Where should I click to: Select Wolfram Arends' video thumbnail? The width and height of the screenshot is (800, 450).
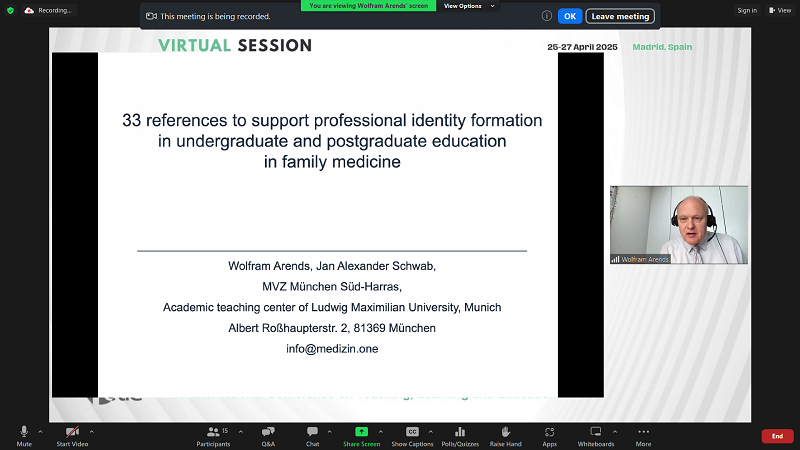678,225
